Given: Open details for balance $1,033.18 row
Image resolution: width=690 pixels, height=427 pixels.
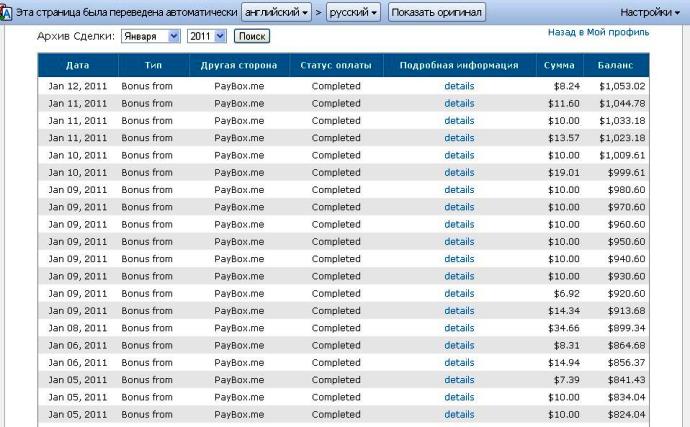Looking at the screenshot, I should [459, 121].
